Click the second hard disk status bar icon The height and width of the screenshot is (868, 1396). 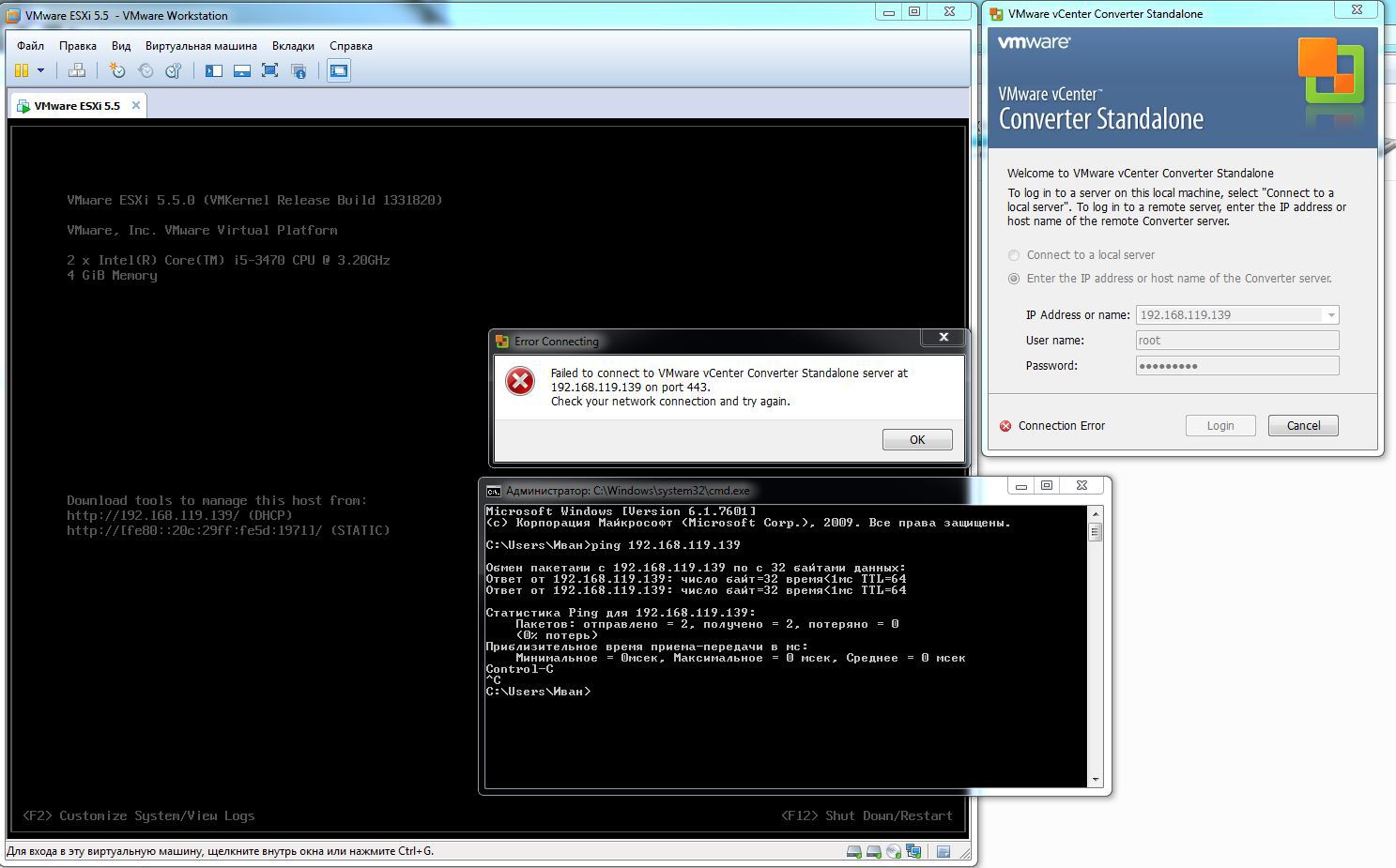[x=873, y=851]
